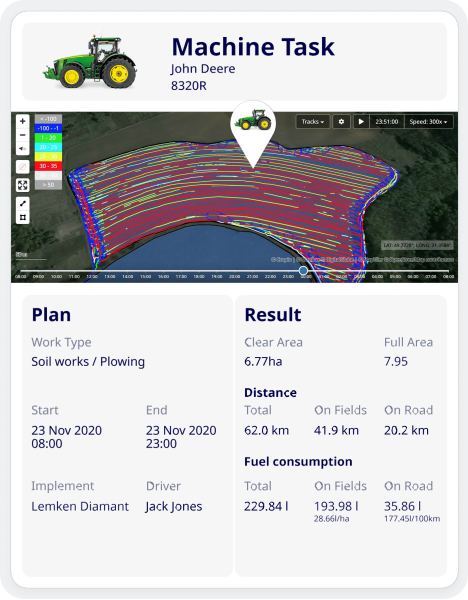Select the '< -100' legend swatch

[x=48, y=119]
